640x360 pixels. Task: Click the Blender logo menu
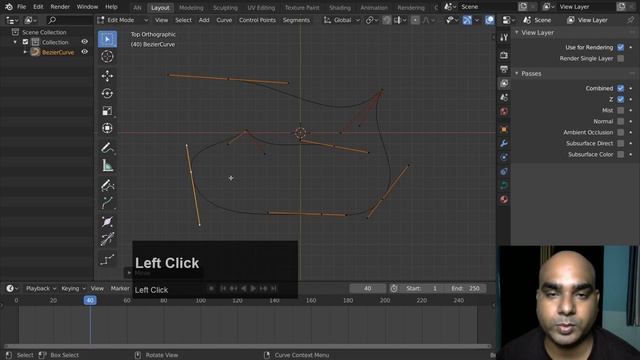(x=9, y=7)
